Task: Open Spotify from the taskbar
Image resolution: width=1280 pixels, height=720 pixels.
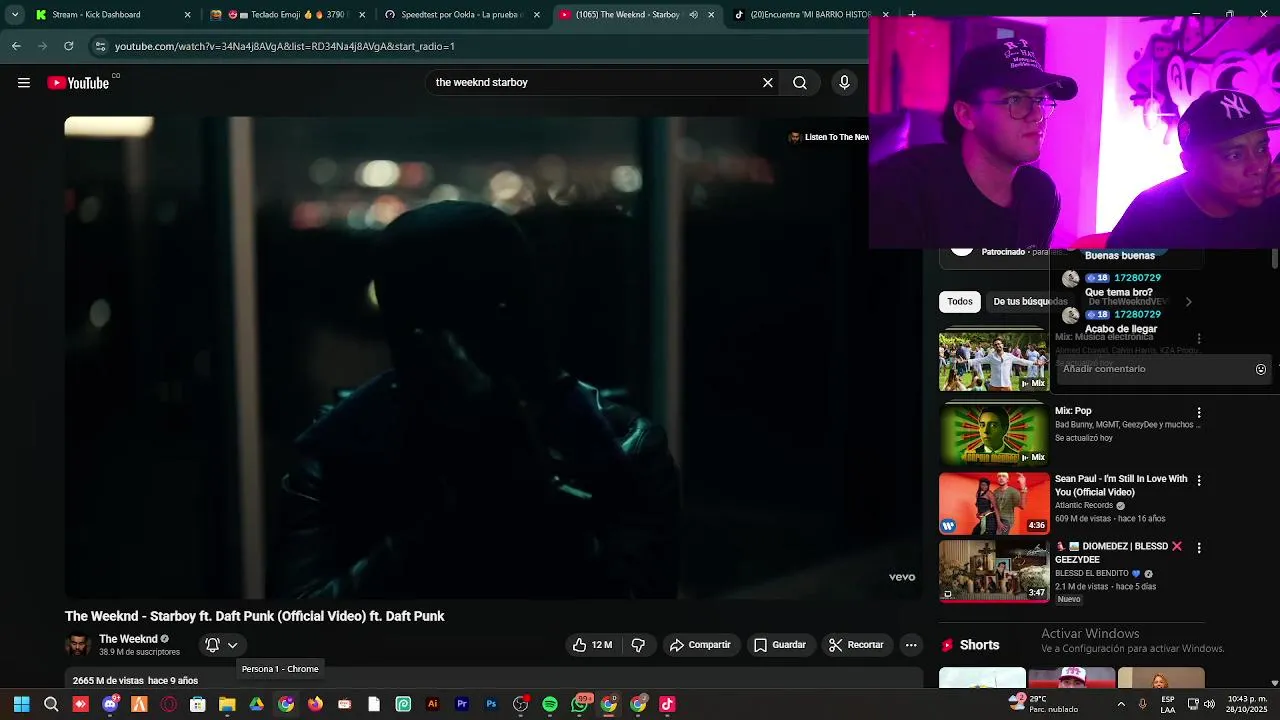Action: tap(550, 704)
